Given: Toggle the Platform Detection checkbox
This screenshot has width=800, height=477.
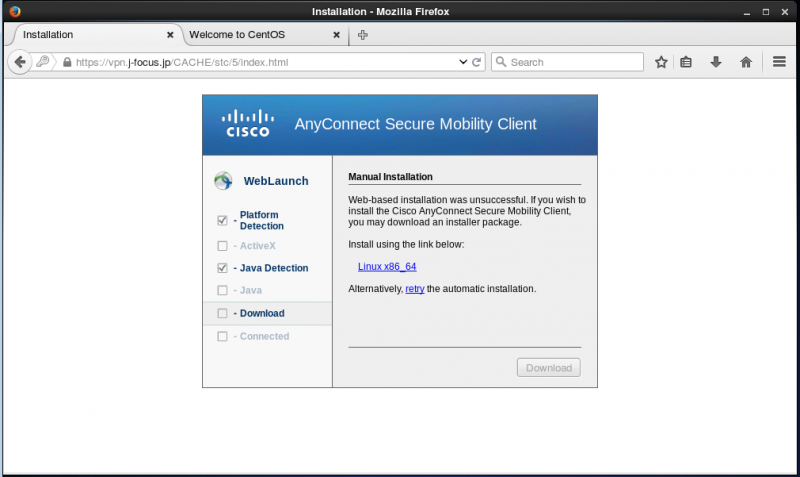Looking at the screenshot, I should click(x=222, y=220).
